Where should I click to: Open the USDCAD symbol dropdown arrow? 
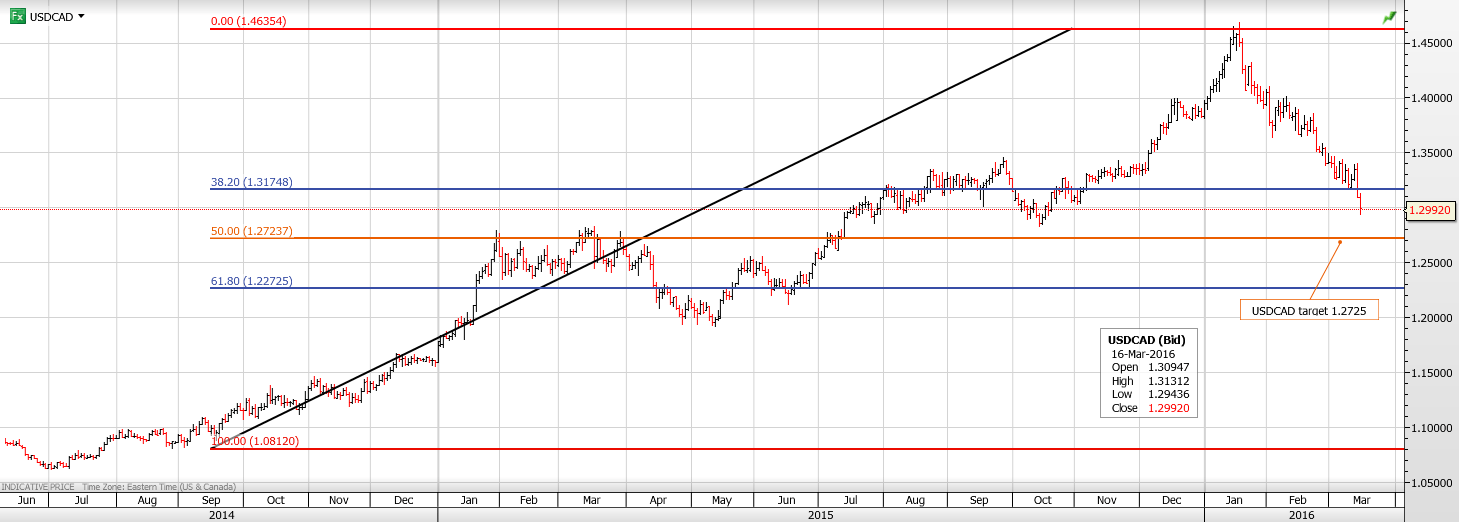coord(81,16)
